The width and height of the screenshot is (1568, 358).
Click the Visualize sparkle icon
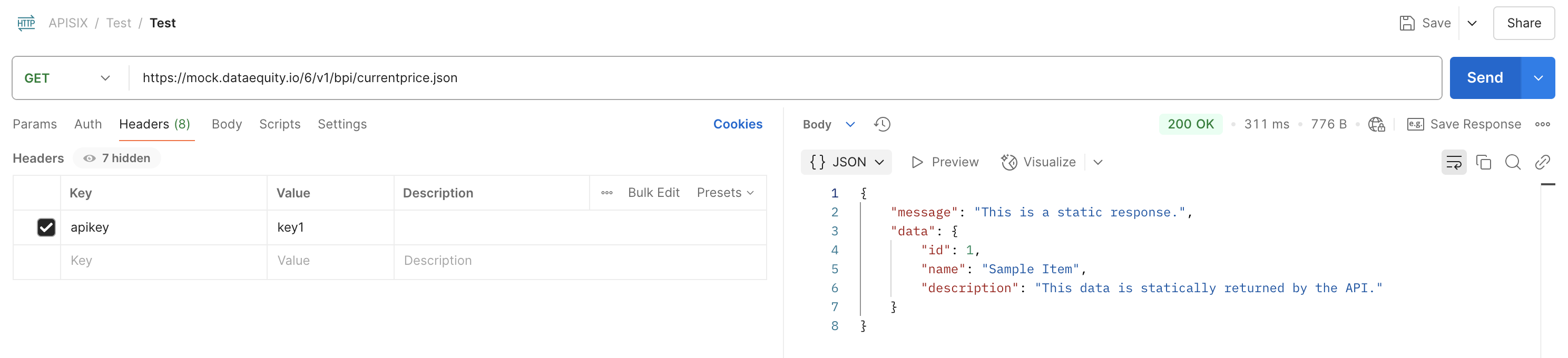1008,162
